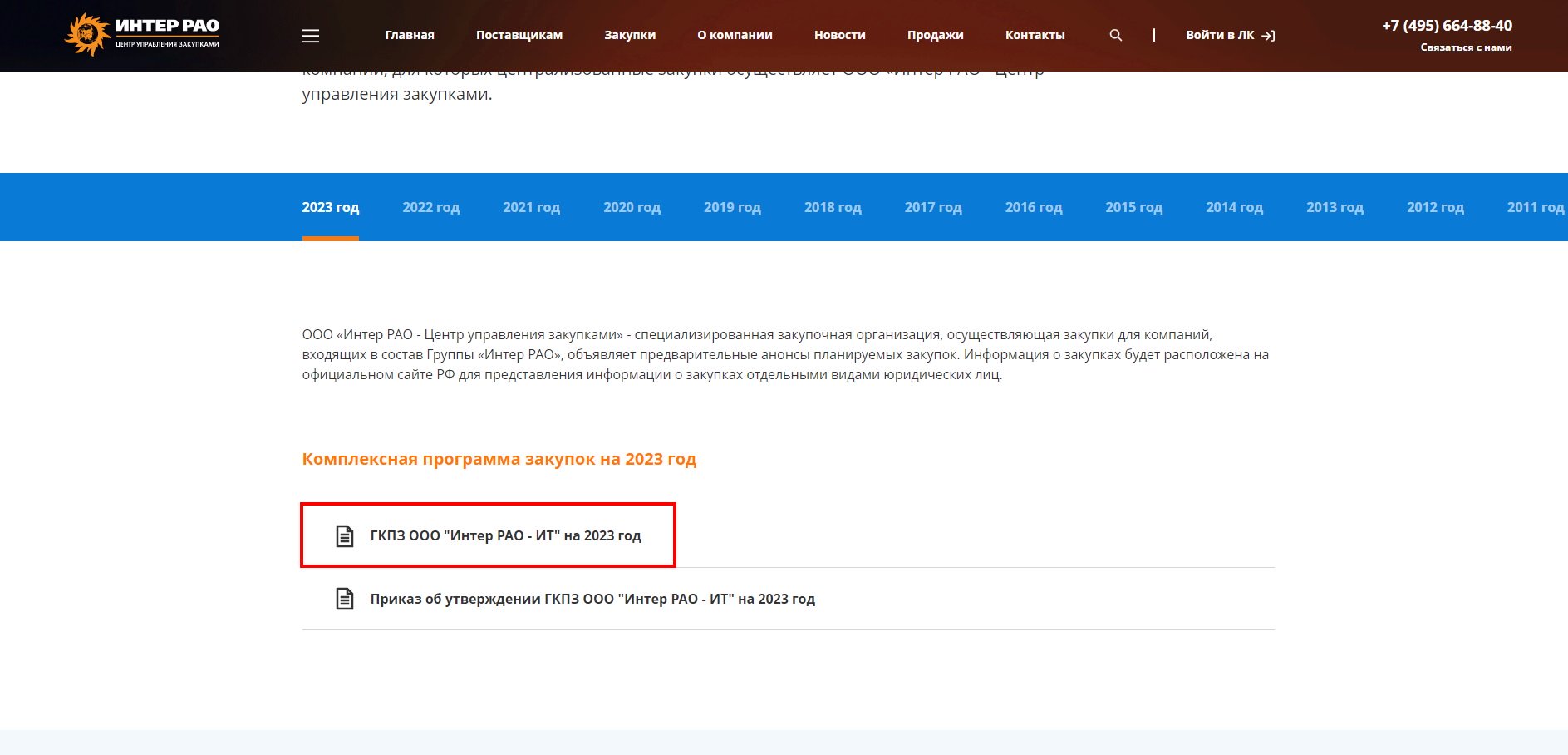This screenshot has width=1568, height=755.
Task: Open the hamburger menu icon
Action: pos(311,36)
